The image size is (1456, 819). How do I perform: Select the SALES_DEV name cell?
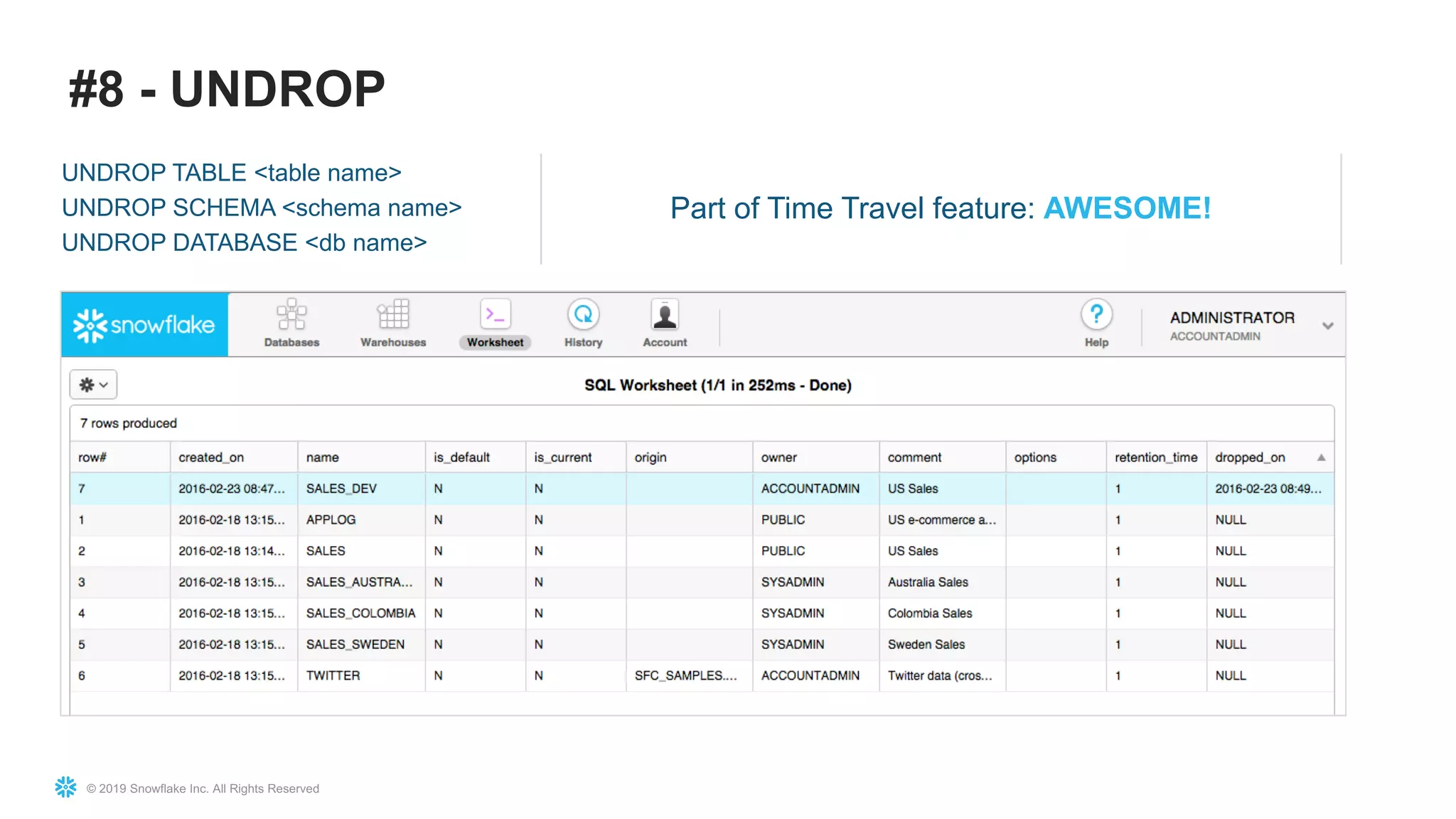click(x=362, y=488)
